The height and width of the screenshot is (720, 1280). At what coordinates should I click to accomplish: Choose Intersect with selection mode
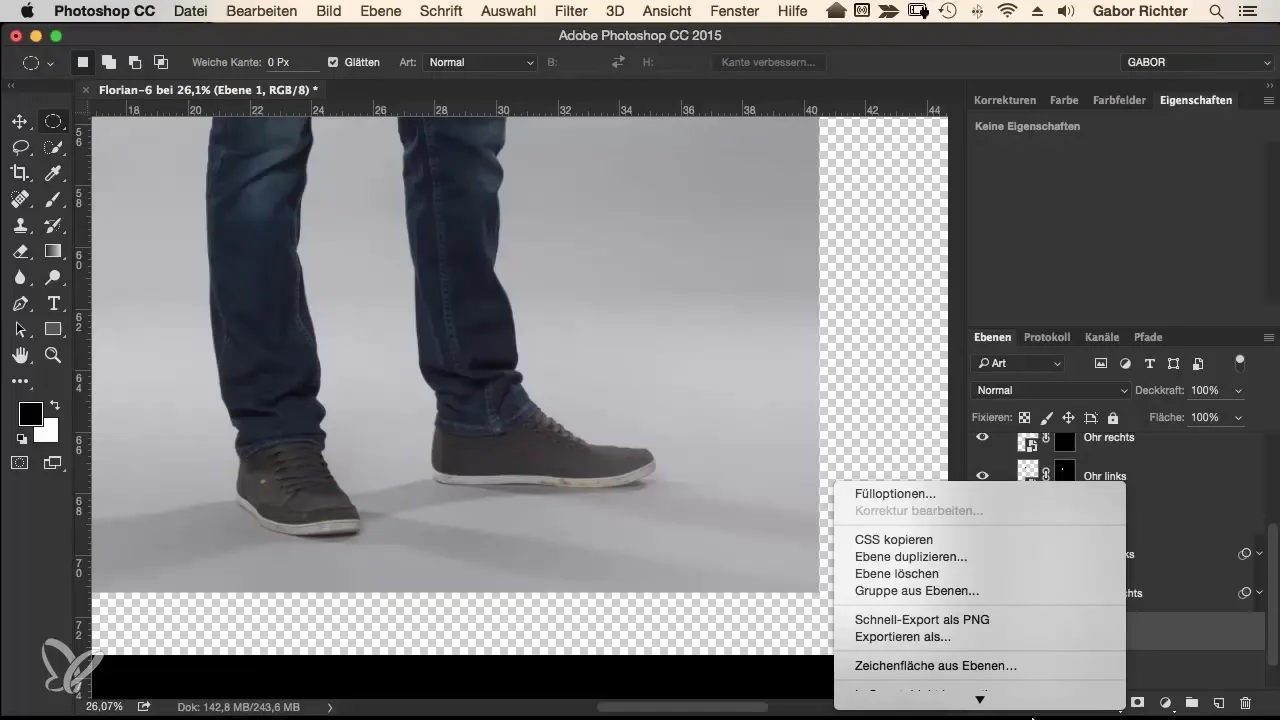pyautogui.click(x=160, y=62)
